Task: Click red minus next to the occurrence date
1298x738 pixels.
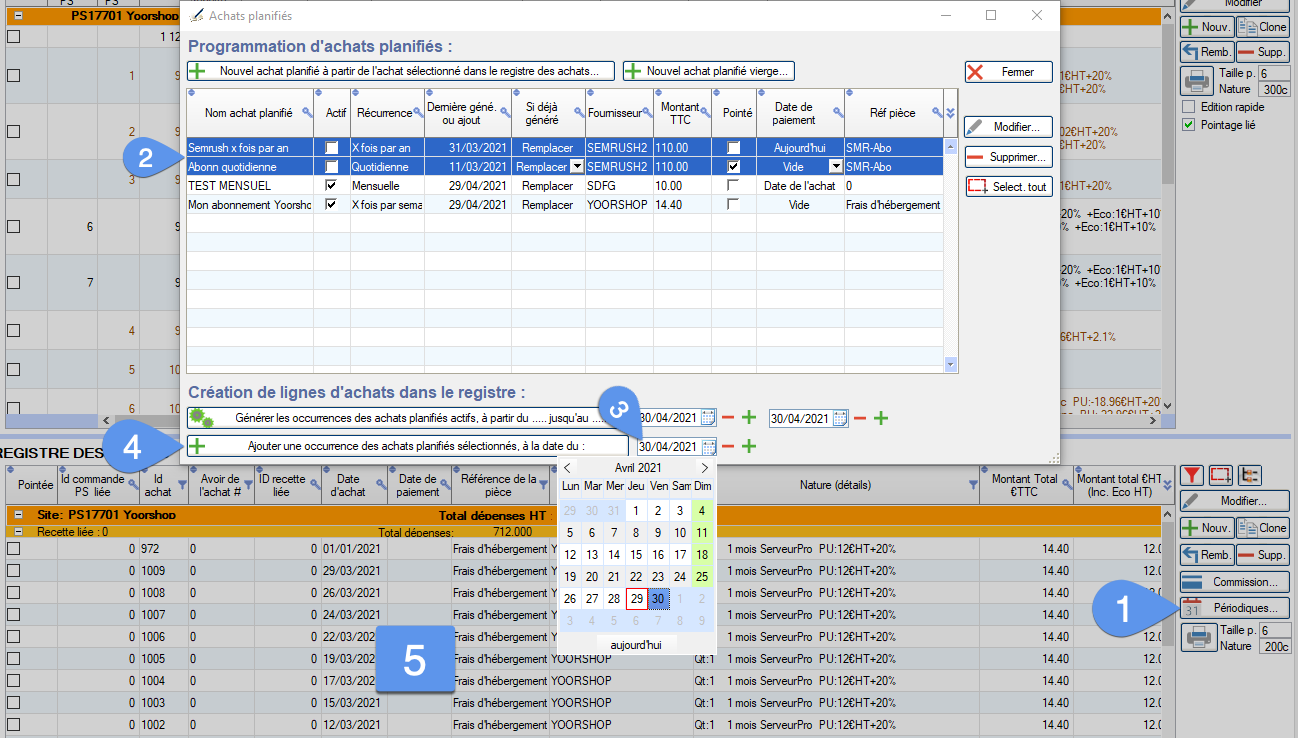Action: [x=729, y=447]
